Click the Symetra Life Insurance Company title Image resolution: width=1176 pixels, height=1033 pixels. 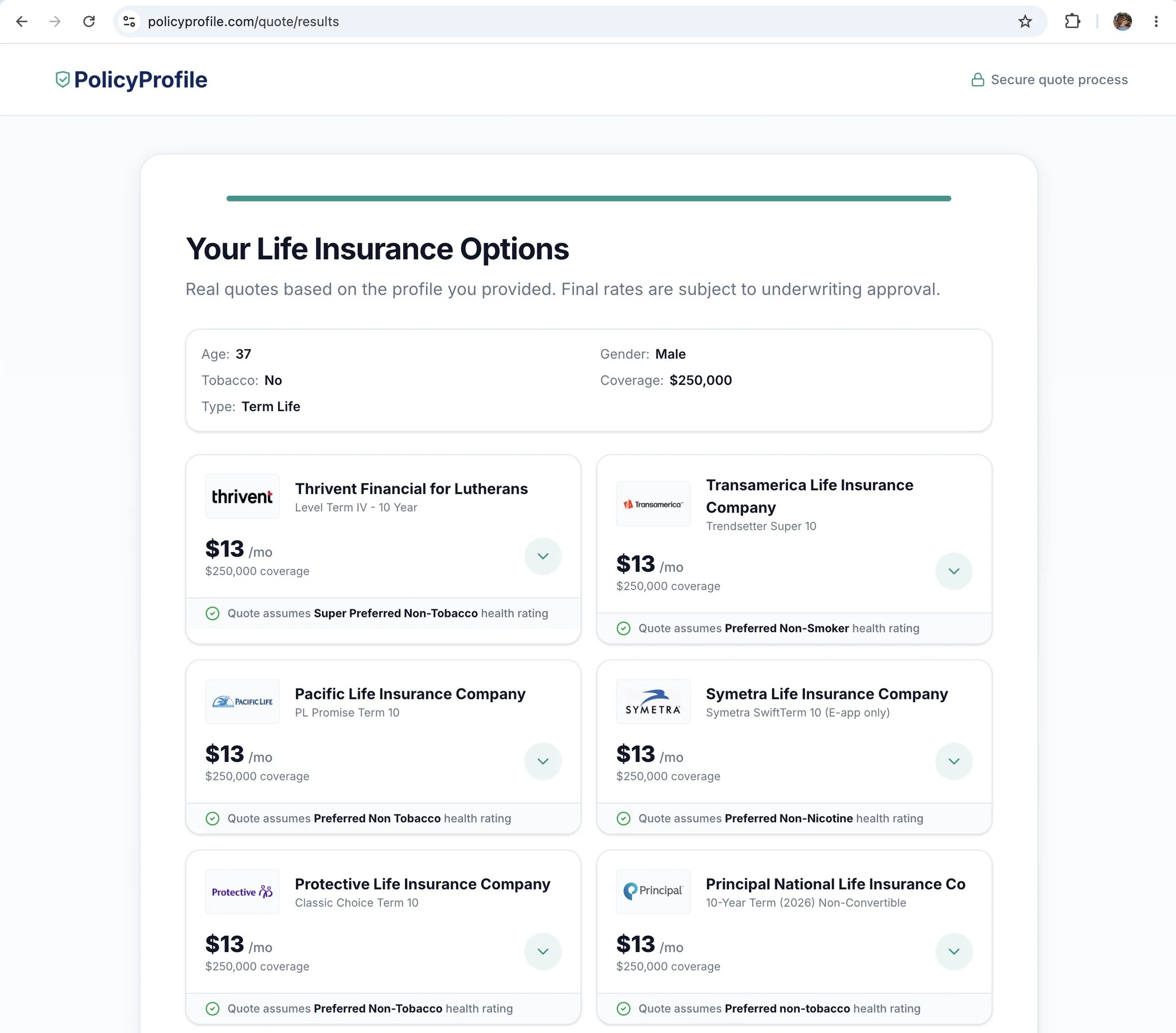tap(827, 694)
